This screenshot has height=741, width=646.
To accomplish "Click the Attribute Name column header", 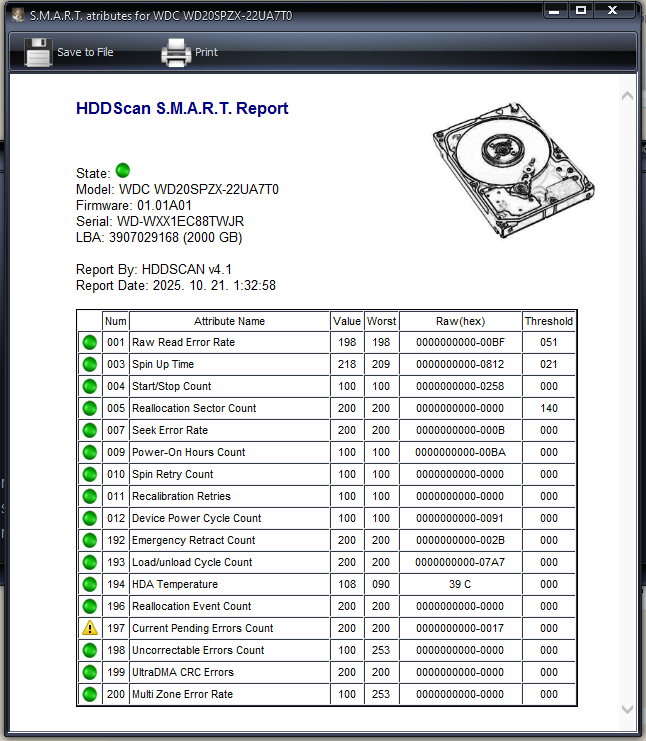I will [x=229, y=321].
